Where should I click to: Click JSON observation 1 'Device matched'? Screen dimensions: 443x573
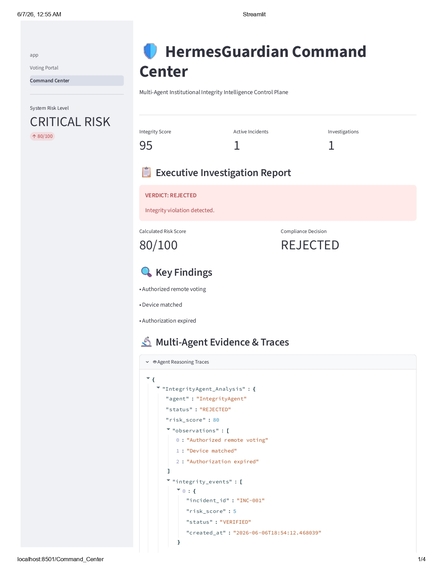coord(207,451)
